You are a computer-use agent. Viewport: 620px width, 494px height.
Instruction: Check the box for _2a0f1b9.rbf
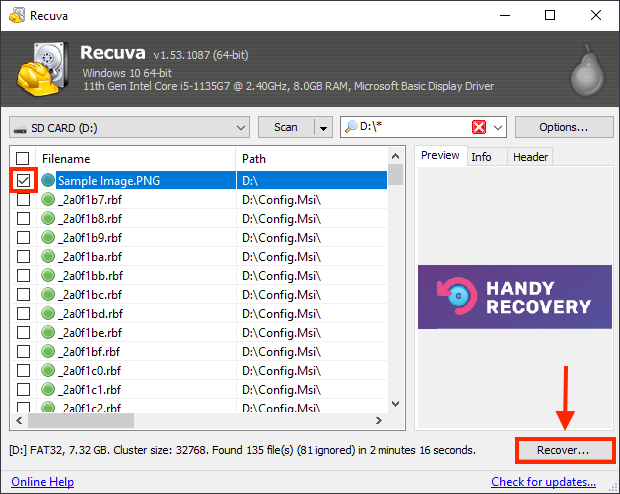click(x=23, y=237)
